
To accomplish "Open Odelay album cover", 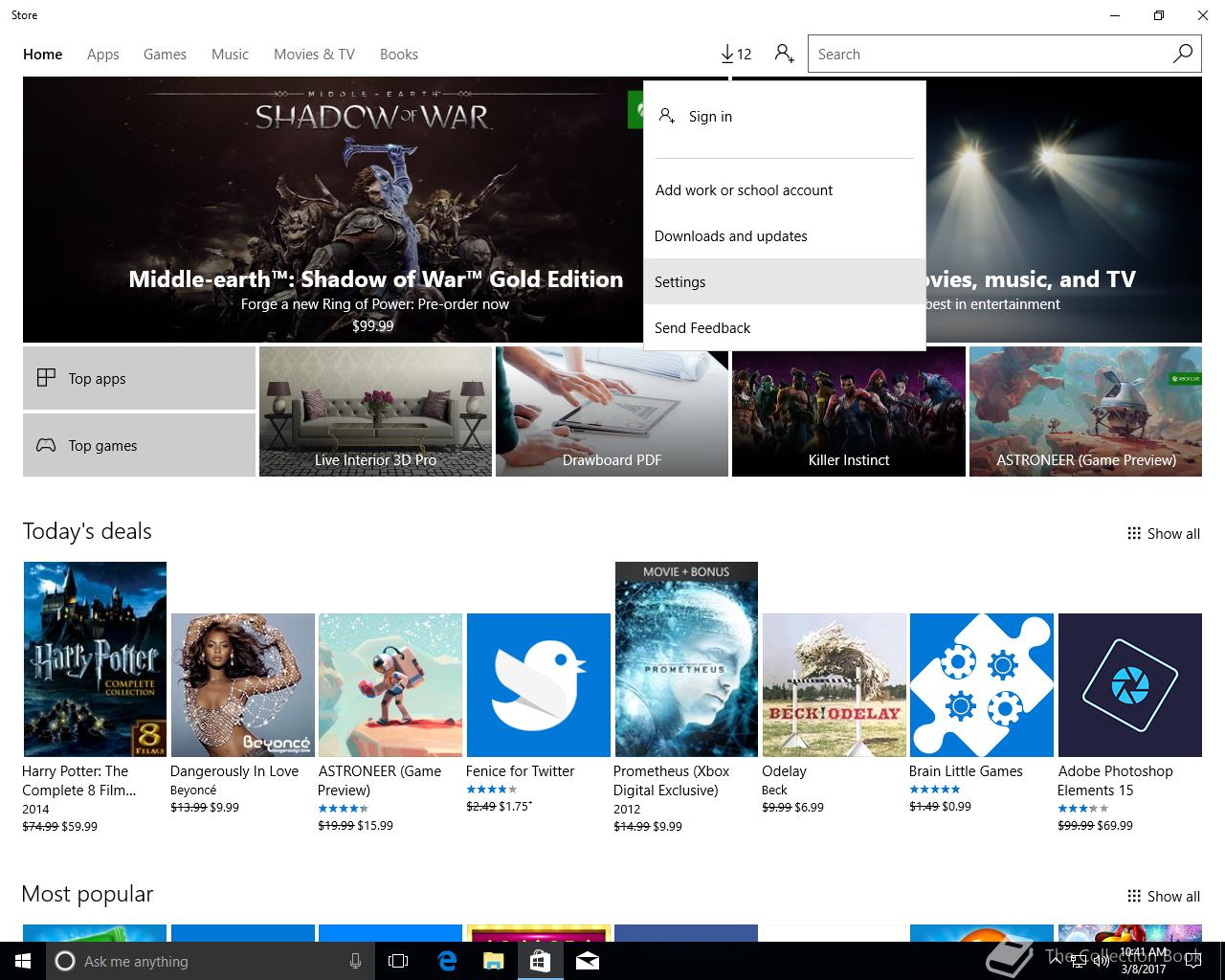I will pos(834,685).
